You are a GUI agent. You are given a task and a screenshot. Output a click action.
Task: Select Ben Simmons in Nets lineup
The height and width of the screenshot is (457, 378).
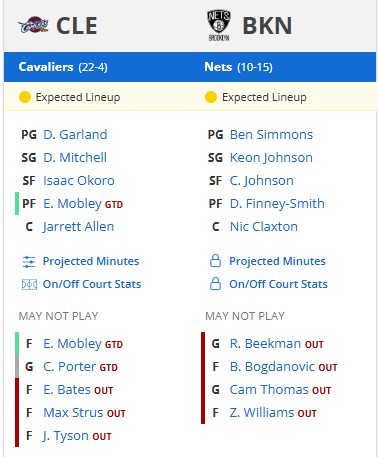tap(271, 135)
